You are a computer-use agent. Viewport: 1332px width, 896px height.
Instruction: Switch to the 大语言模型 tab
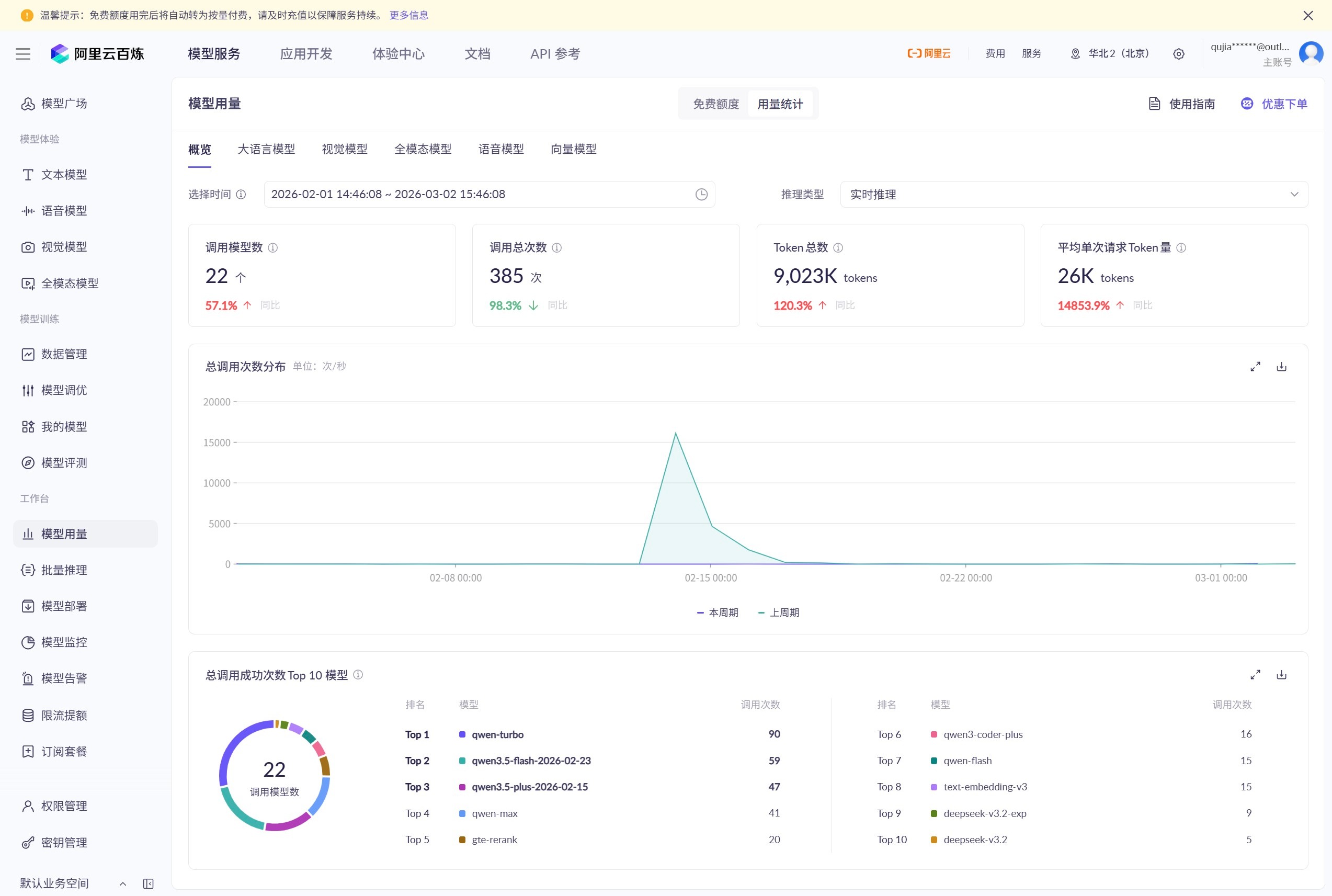click(x=266, y=149)
